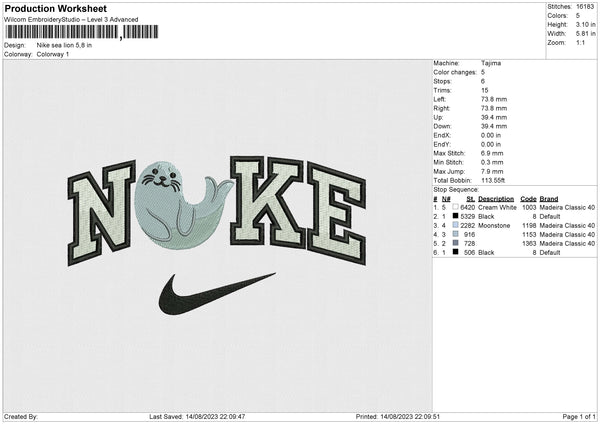
Task: Click the "N#" column header
Action: (x=446, y=199)
